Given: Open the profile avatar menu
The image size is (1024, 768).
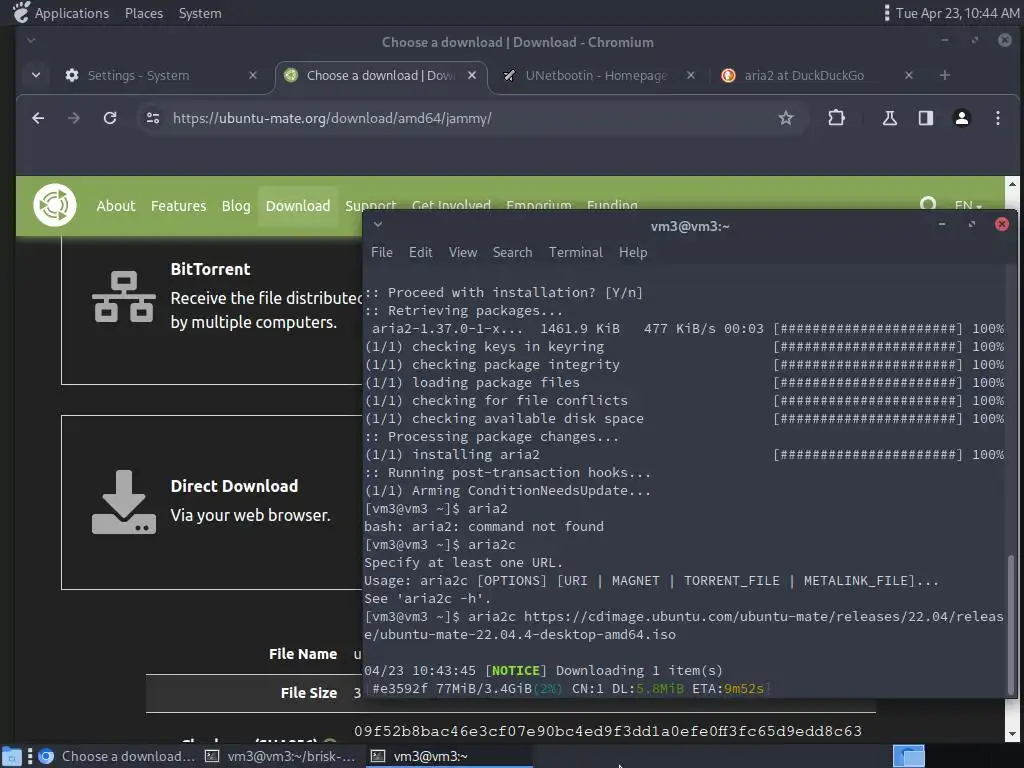Looking at the screenshot, I should [x=961, y=118].
